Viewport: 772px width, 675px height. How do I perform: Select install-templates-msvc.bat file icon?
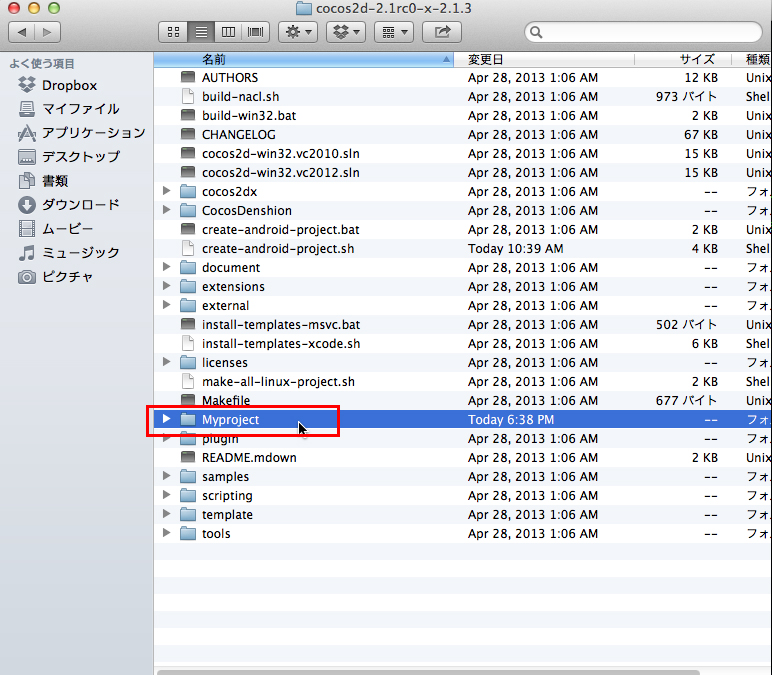(188, 324)
